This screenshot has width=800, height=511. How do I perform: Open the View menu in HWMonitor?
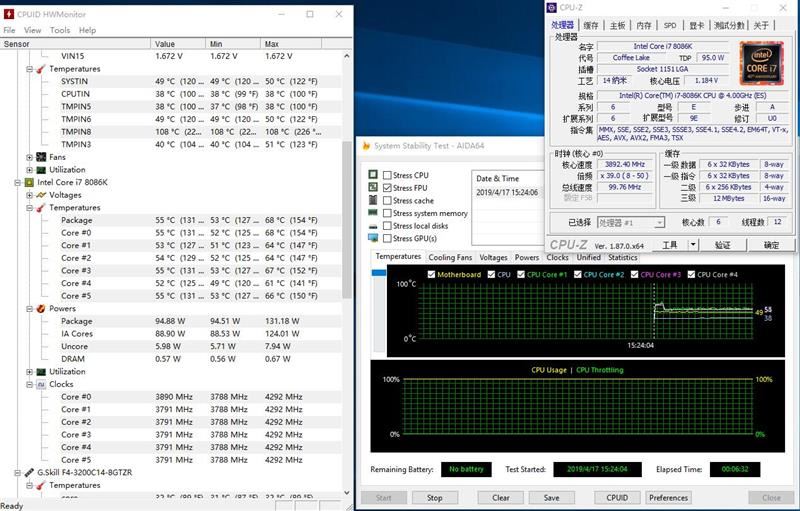[33, 30]
